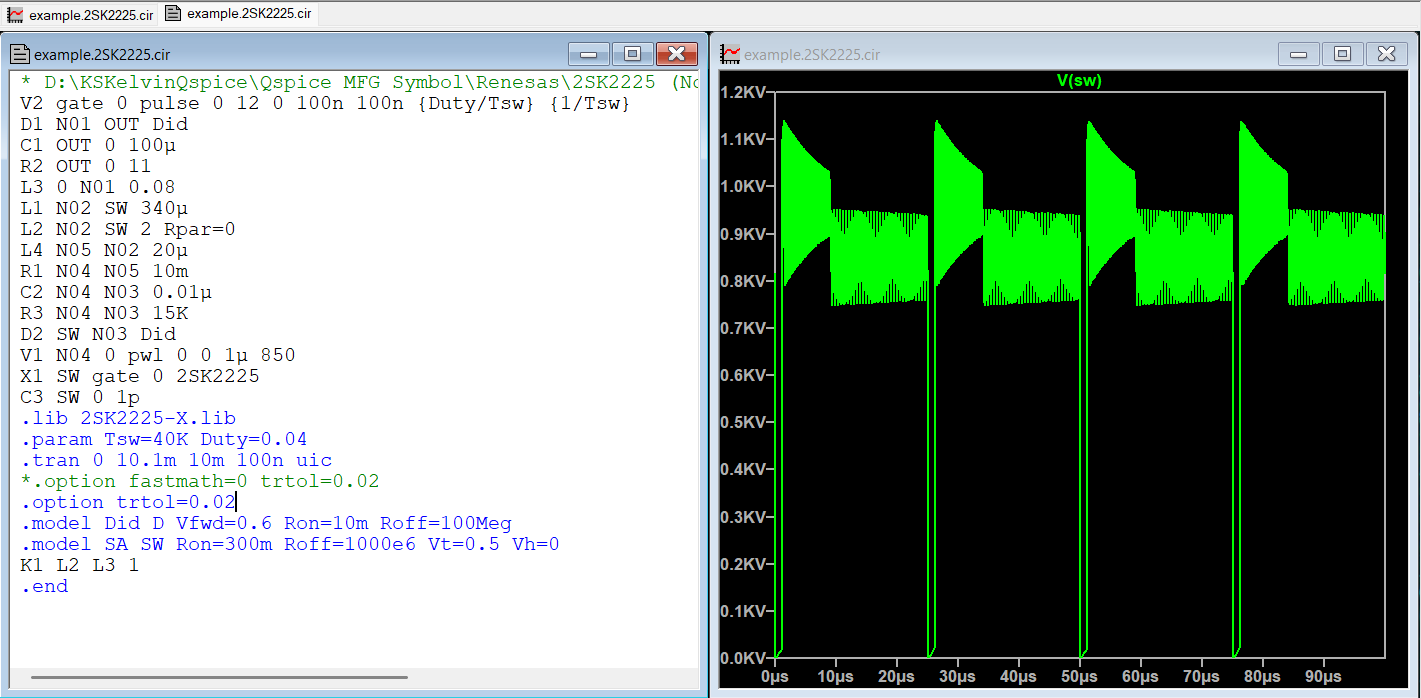Click the netlist window's document icon

point(21,55)
